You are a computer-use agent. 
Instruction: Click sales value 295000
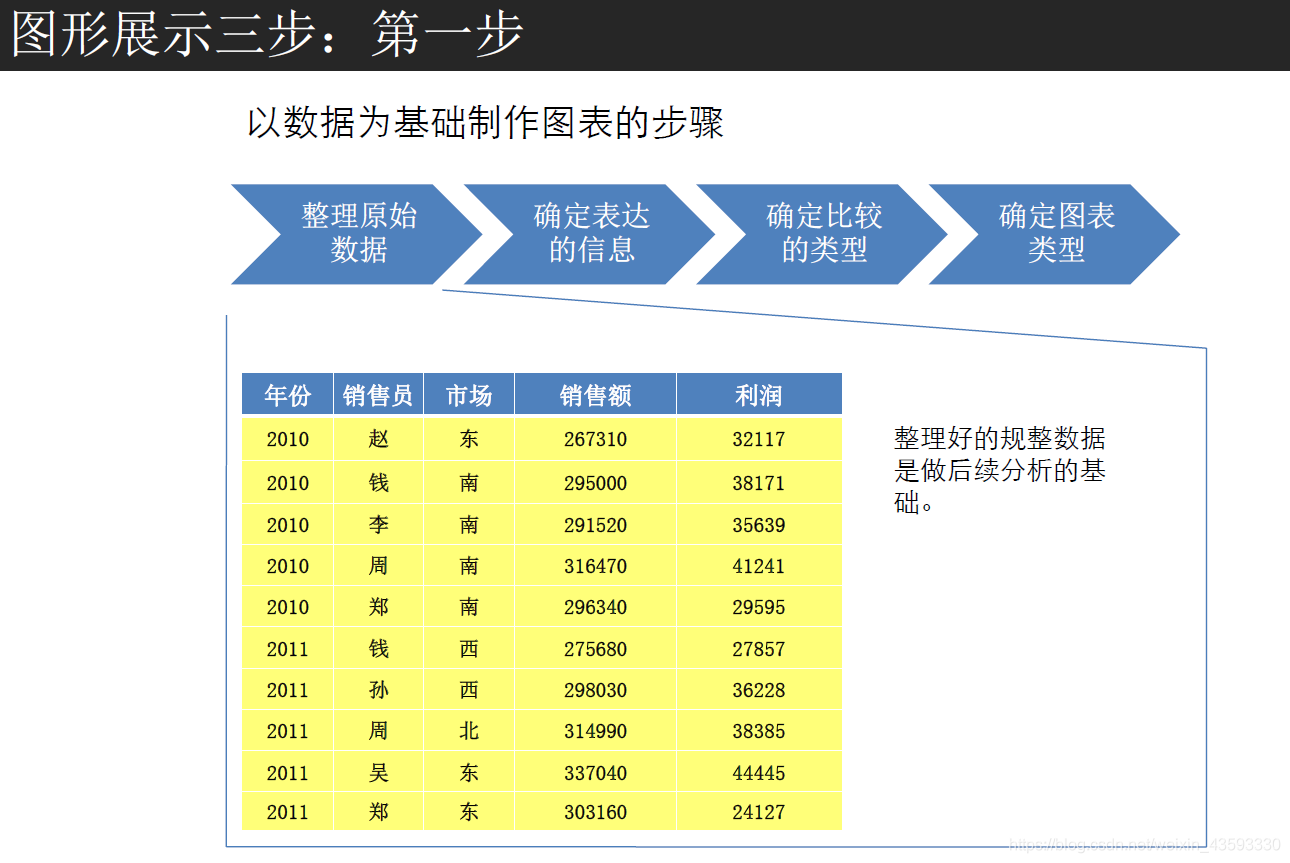pos(596,483)
